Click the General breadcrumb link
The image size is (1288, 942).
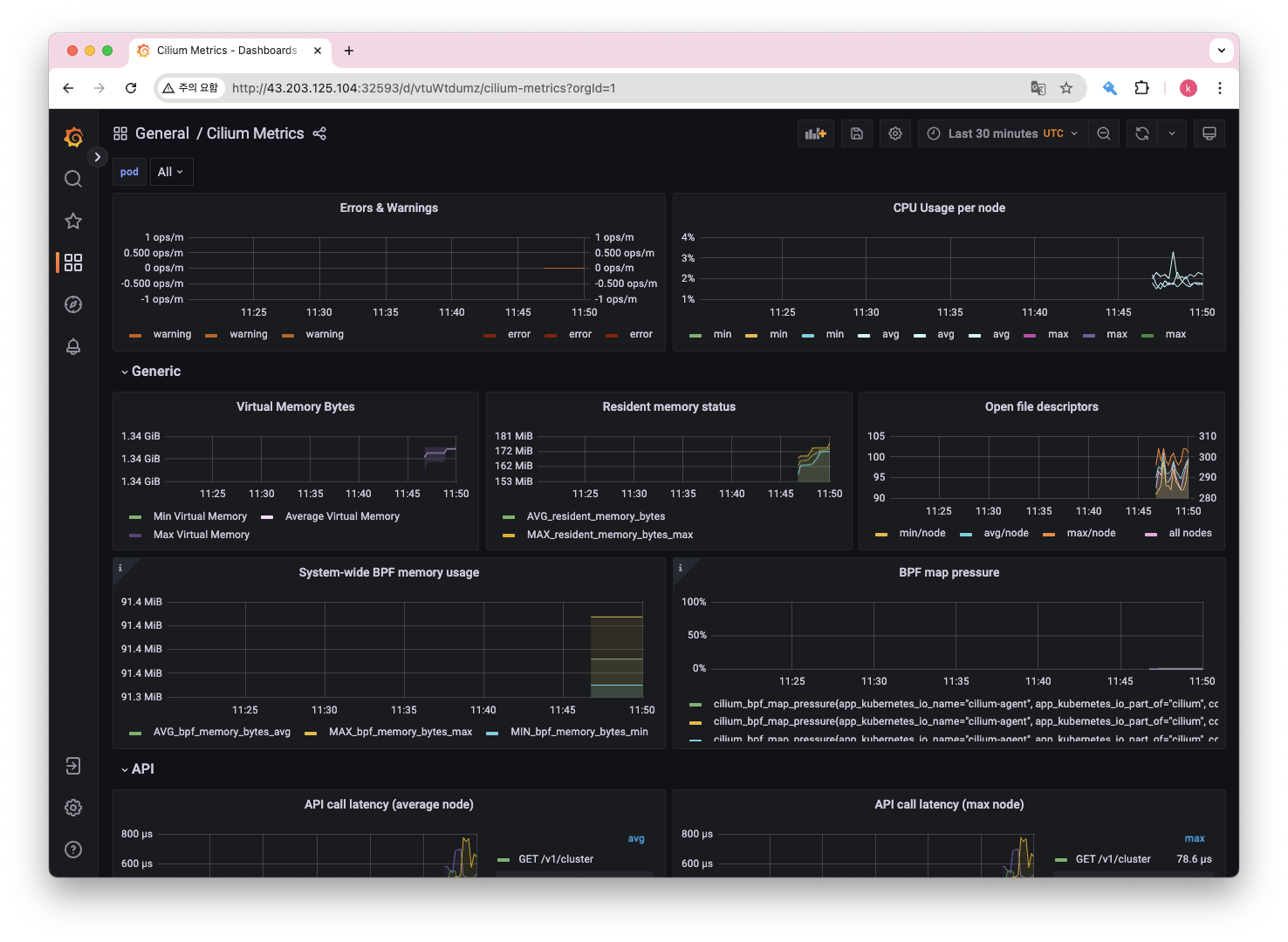[x=162, y=133]
